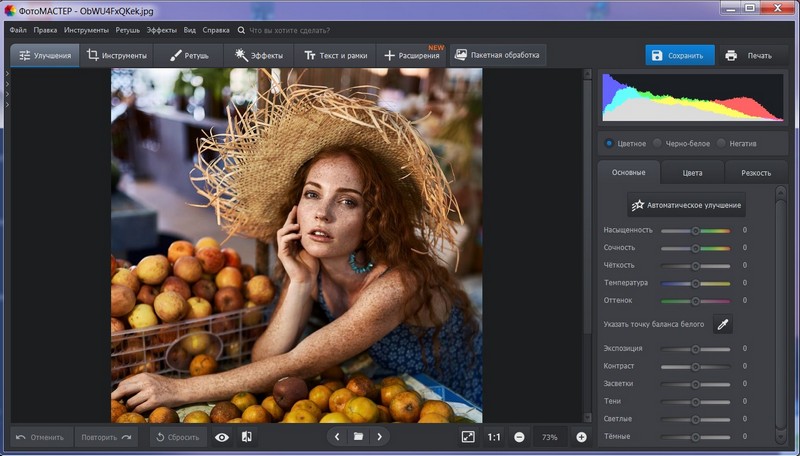Screen dimensions: 800x456
Task: Click the Автоматическое улучшение button
Action: (x=686, y=205)
